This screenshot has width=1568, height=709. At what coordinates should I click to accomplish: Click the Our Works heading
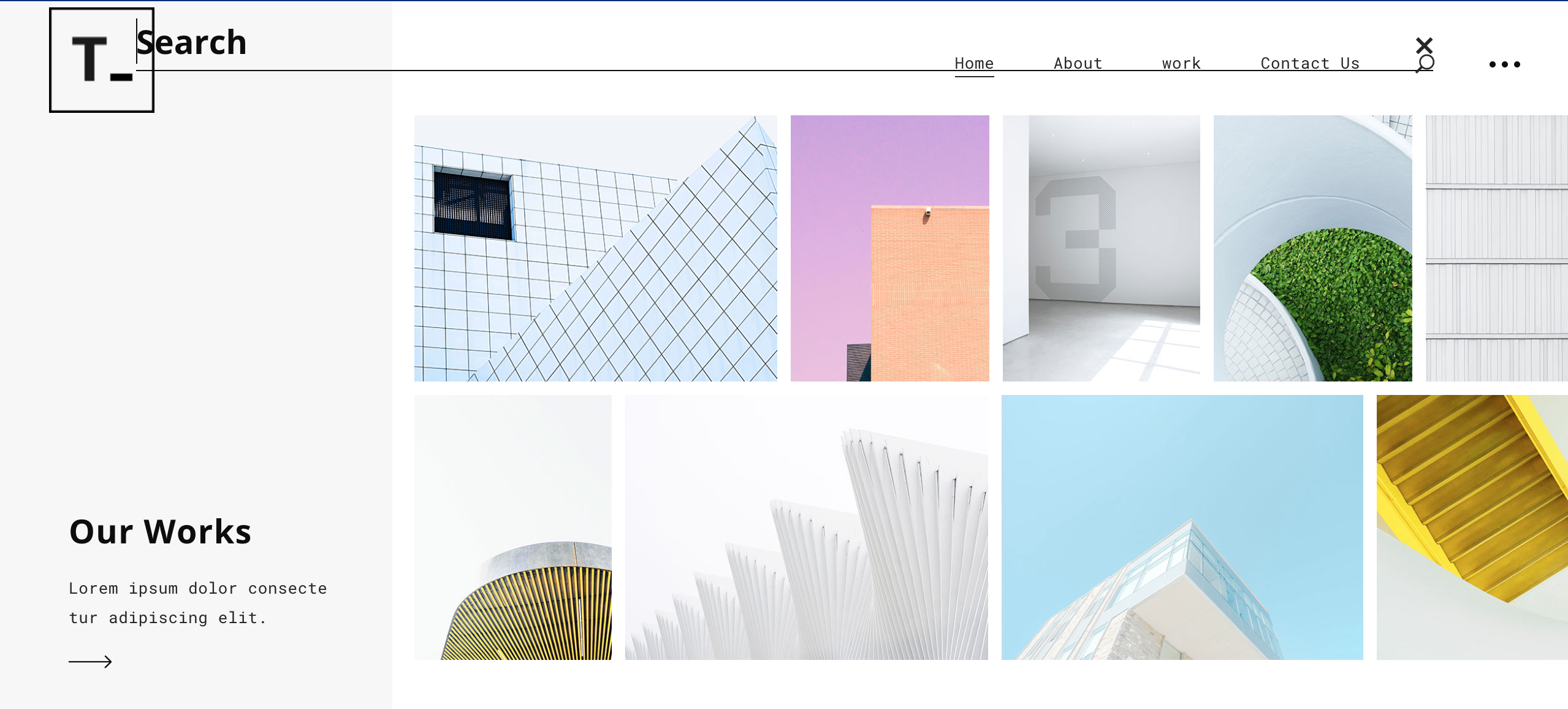tap(160, 531)
